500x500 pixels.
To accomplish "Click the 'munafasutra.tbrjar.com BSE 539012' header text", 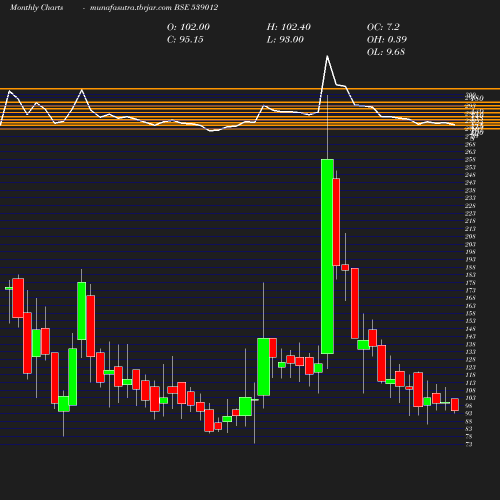I will tap(154, 7).
